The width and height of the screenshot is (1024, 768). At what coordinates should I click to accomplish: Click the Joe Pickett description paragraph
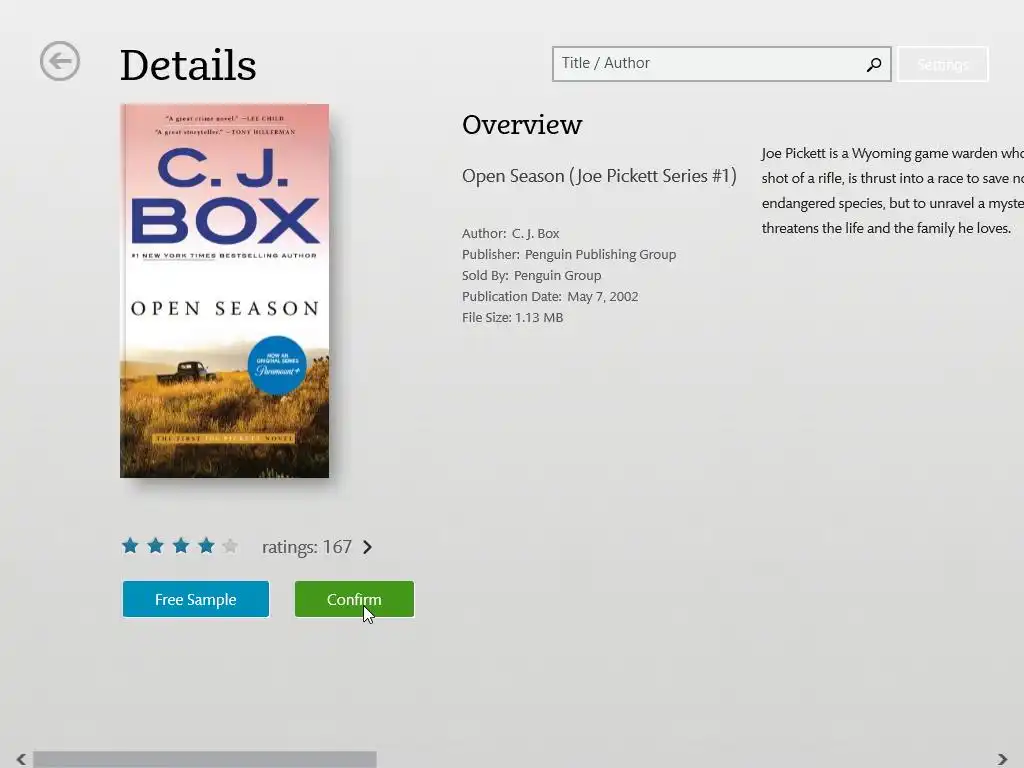point(892,191)
